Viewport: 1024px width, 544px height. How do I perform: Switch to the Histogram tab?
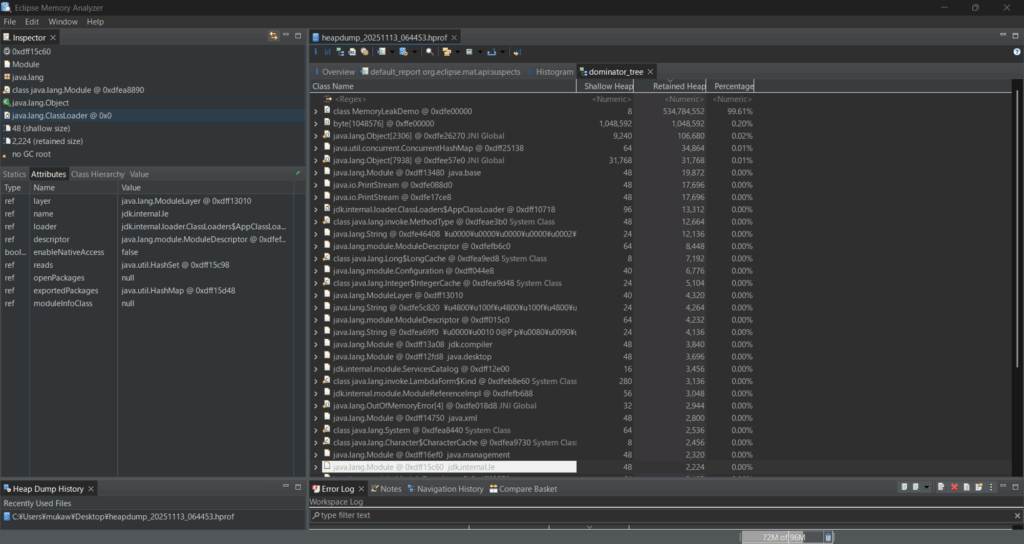click(554, 72)
